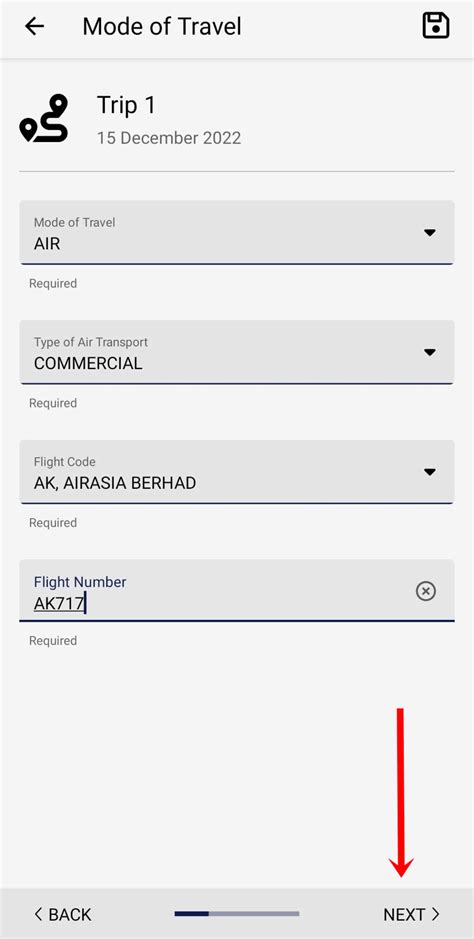Save using the floppy disk icon

[x=436, y=26]
